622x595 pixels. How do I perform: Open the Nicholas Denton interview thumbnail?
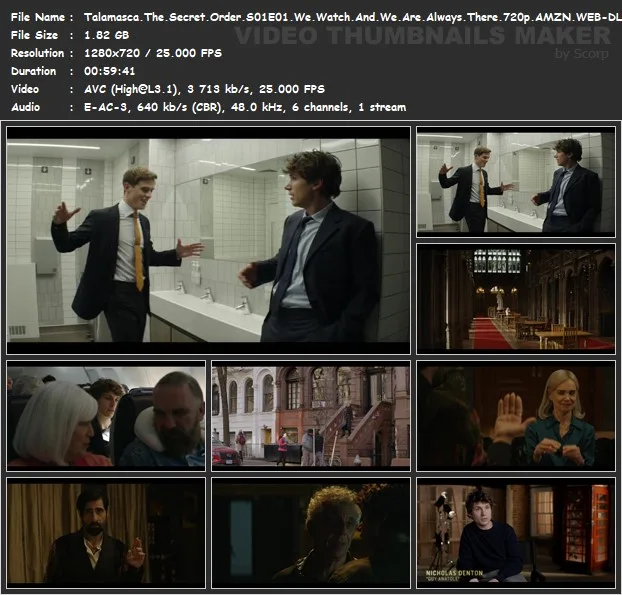coord(515,531)
